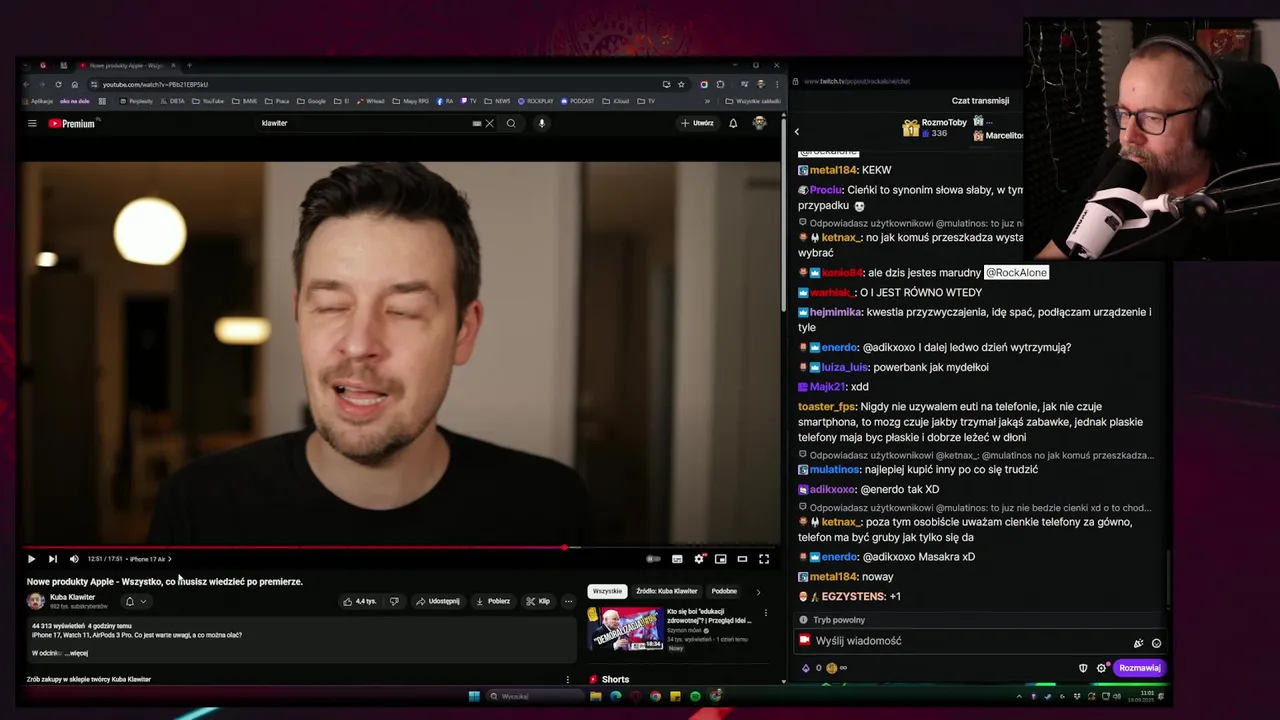
Task: Open the NEWS bookmark folder
Action: [x=497, y=101]
